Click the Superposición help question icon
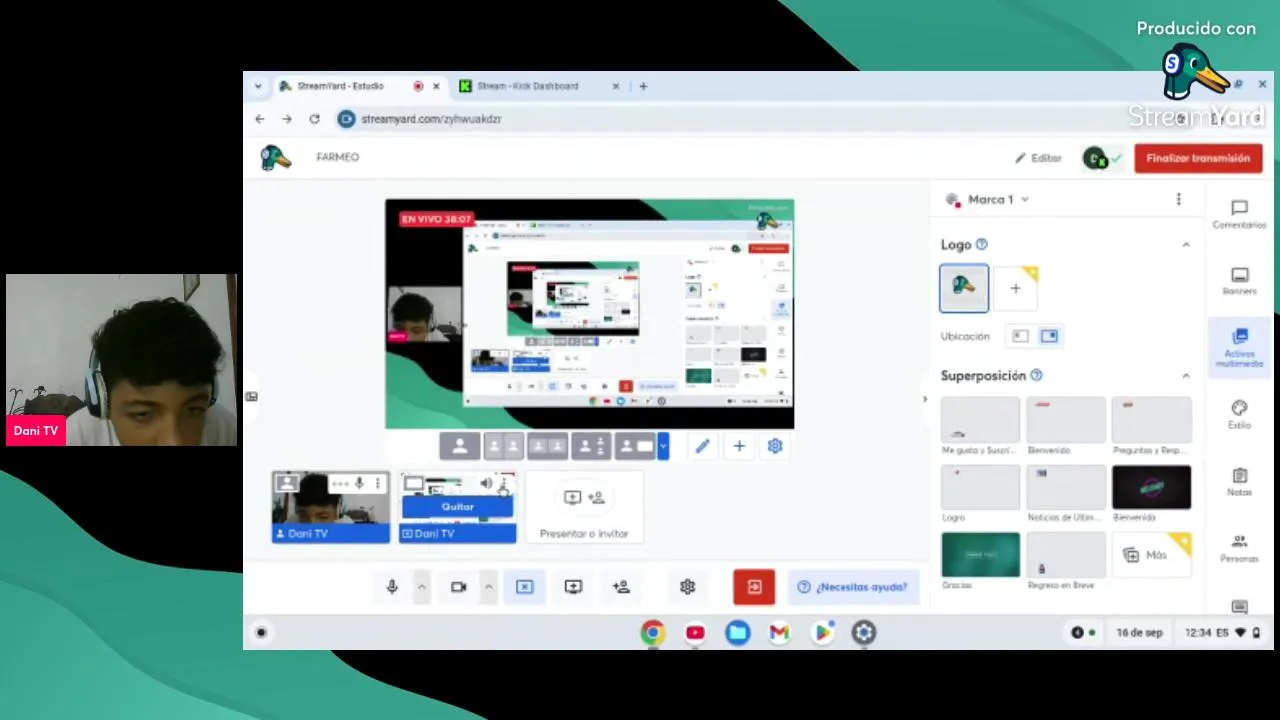 click(x=1036, y=376)
